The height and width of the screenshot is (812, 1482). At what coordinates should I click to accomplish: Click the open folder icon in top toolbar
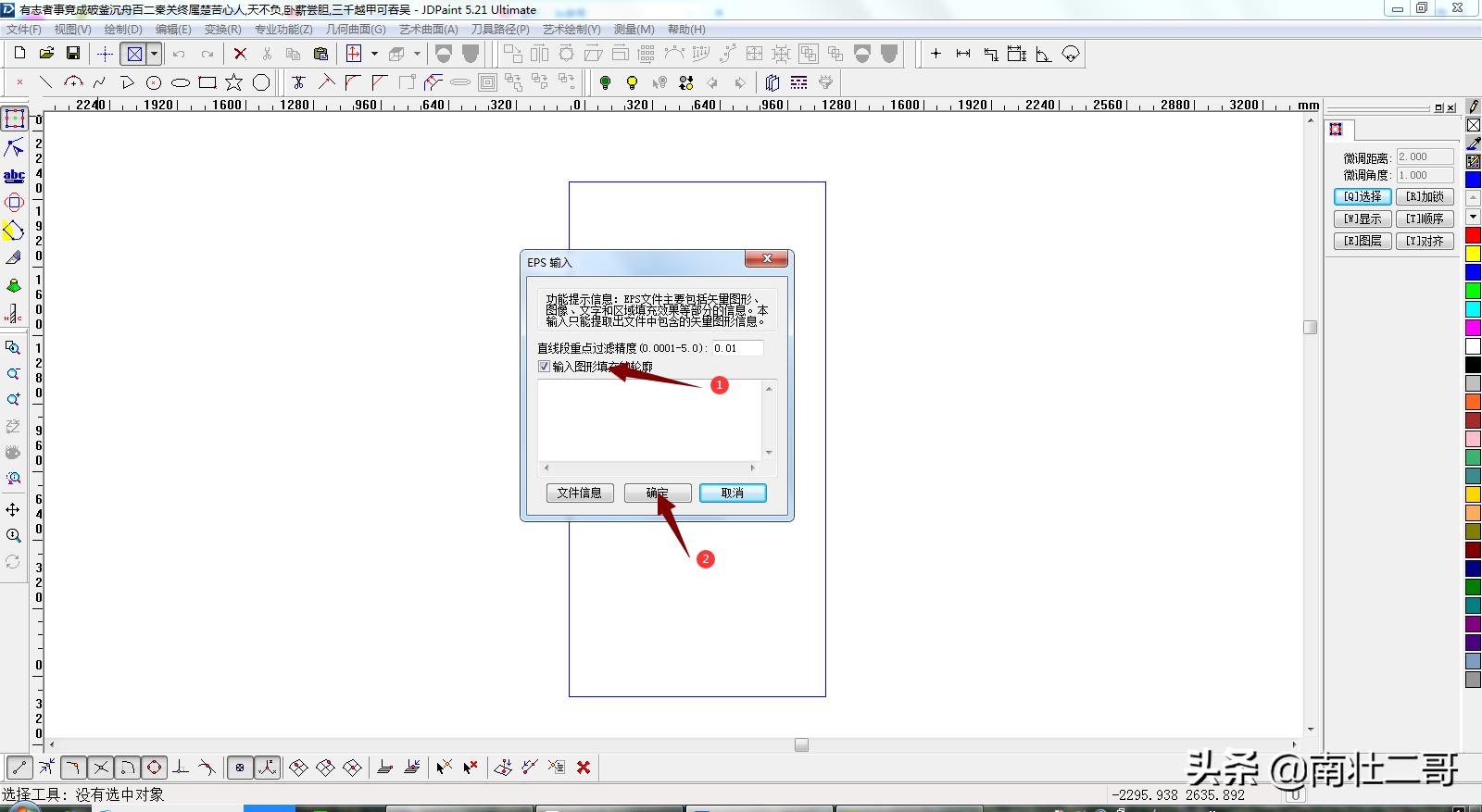click(46, 54)
